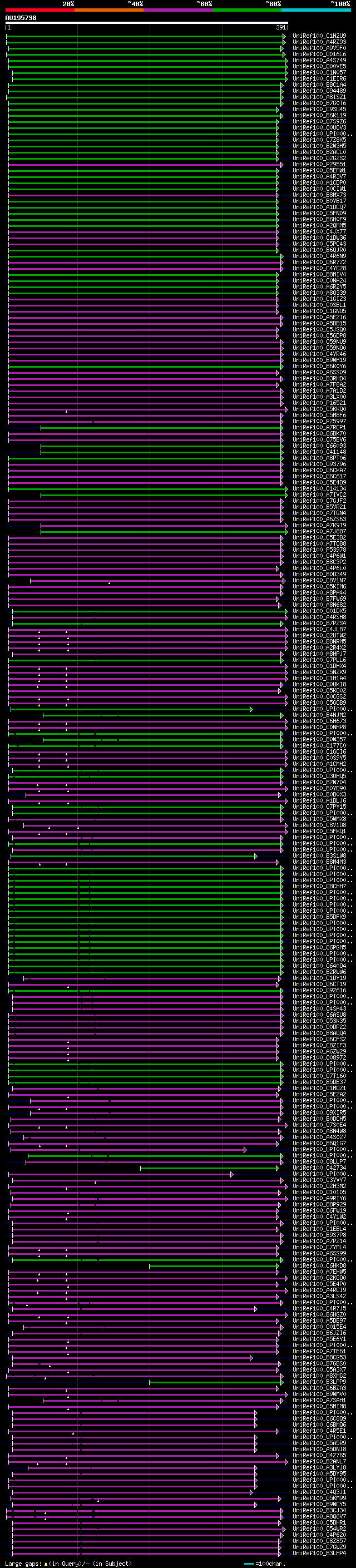
Task: Select the UniRef100_C1EIR6 label
Action: [x=319, y=78]
